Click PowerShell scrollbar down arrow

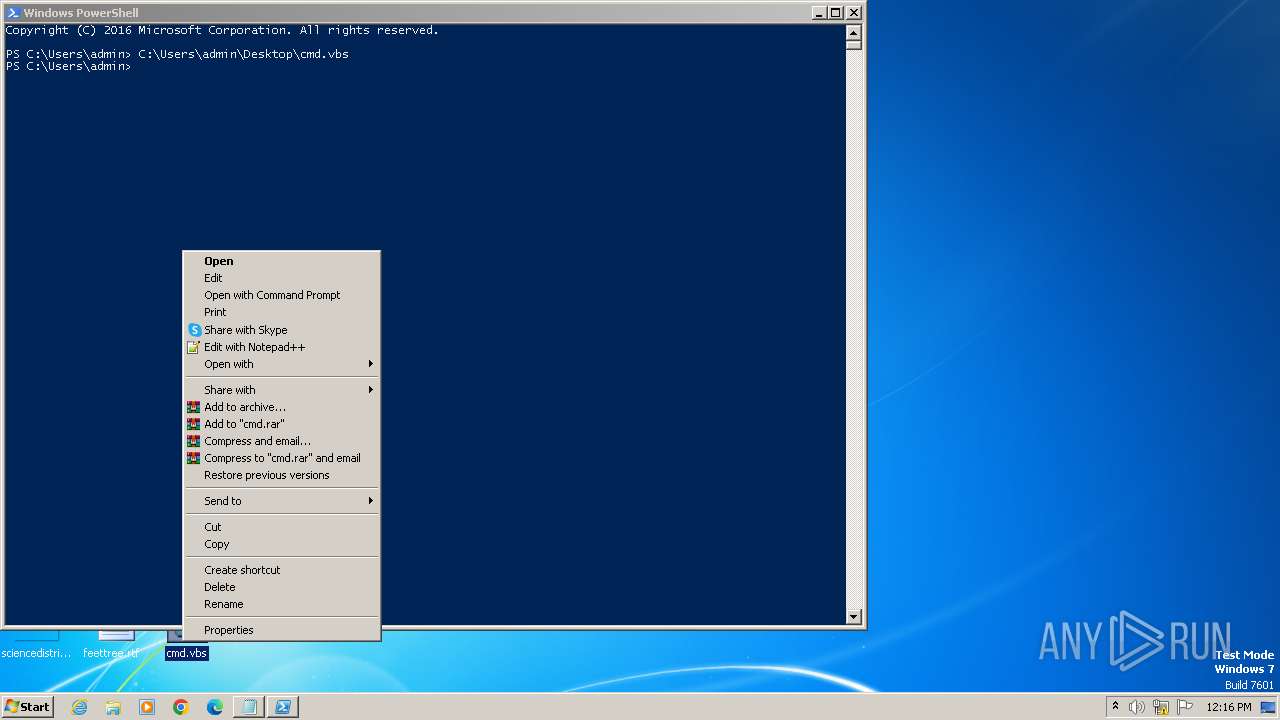854,617
